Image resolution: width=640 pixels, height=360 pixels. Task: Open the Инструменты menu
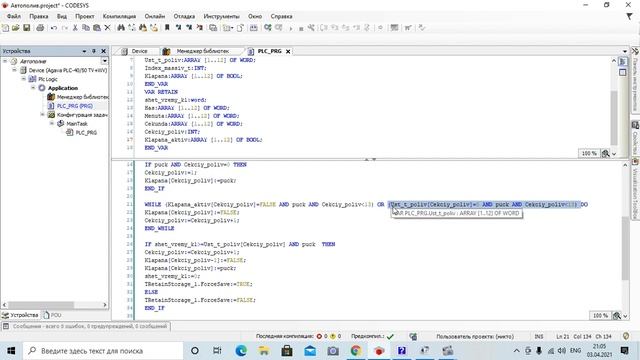(221, 16)
